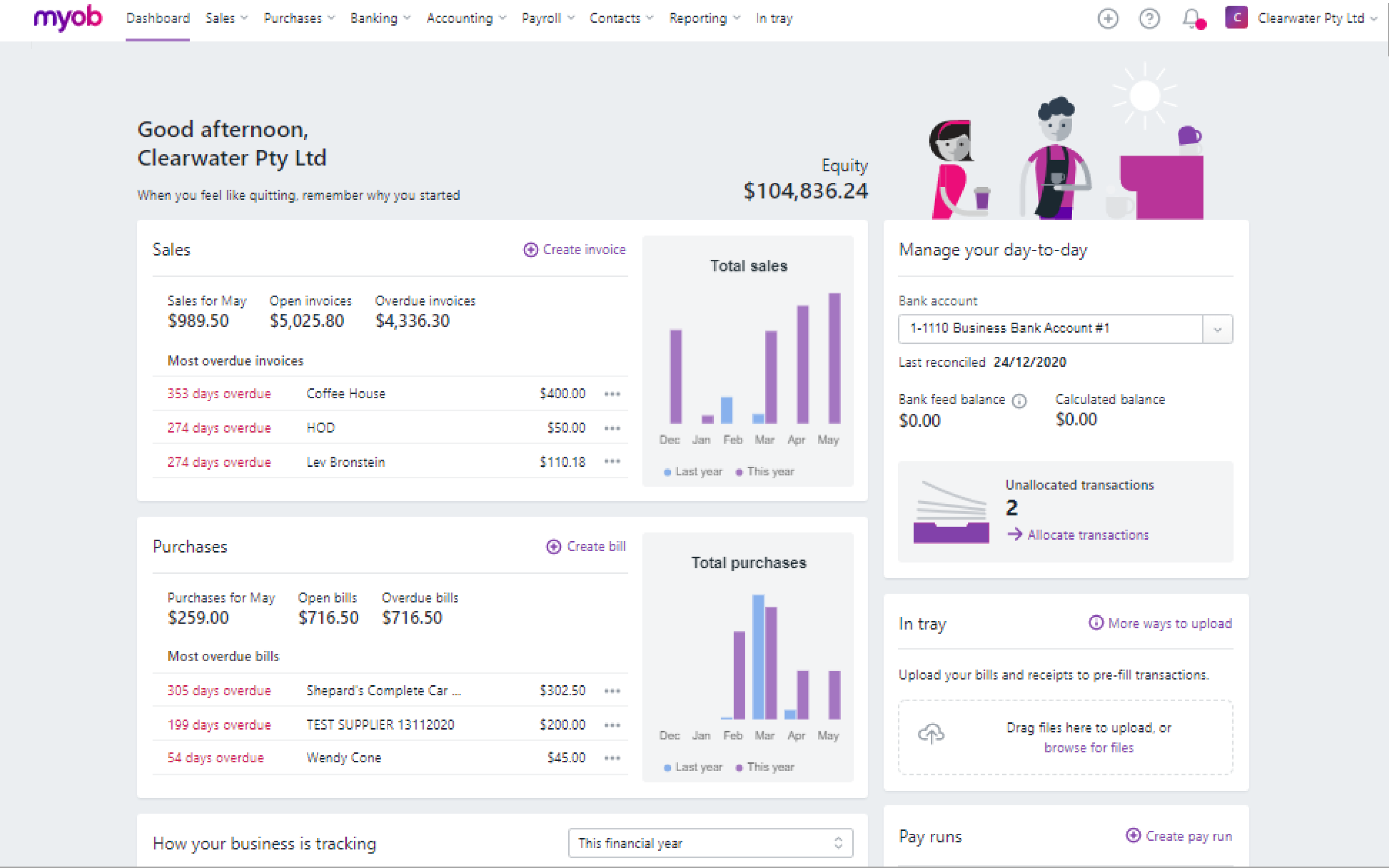
Task: Expand the Banking menu
Action: click(381, 18)
